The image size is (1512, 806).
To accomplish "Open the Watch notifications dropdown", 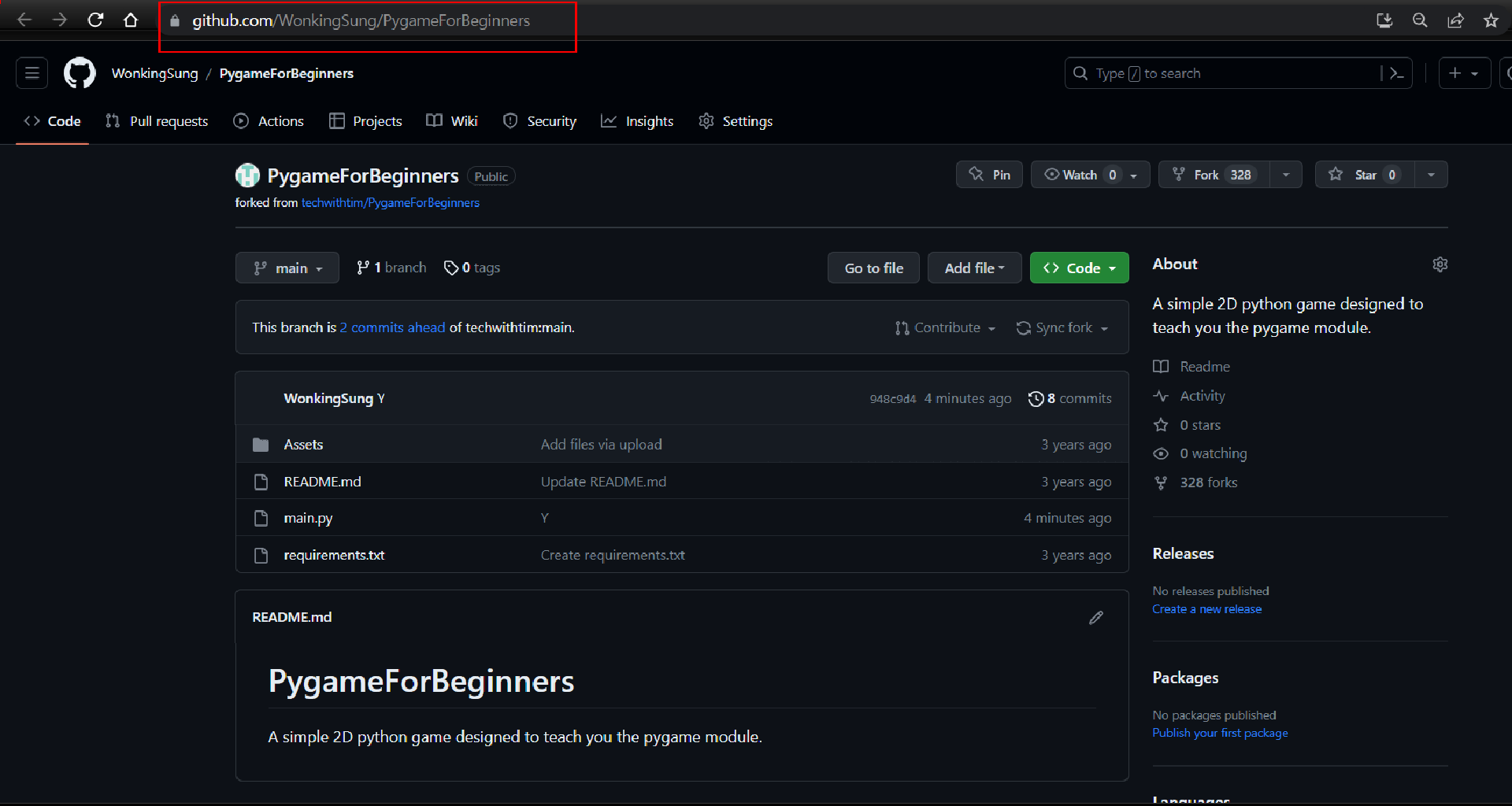I will tap(1091, 175).
